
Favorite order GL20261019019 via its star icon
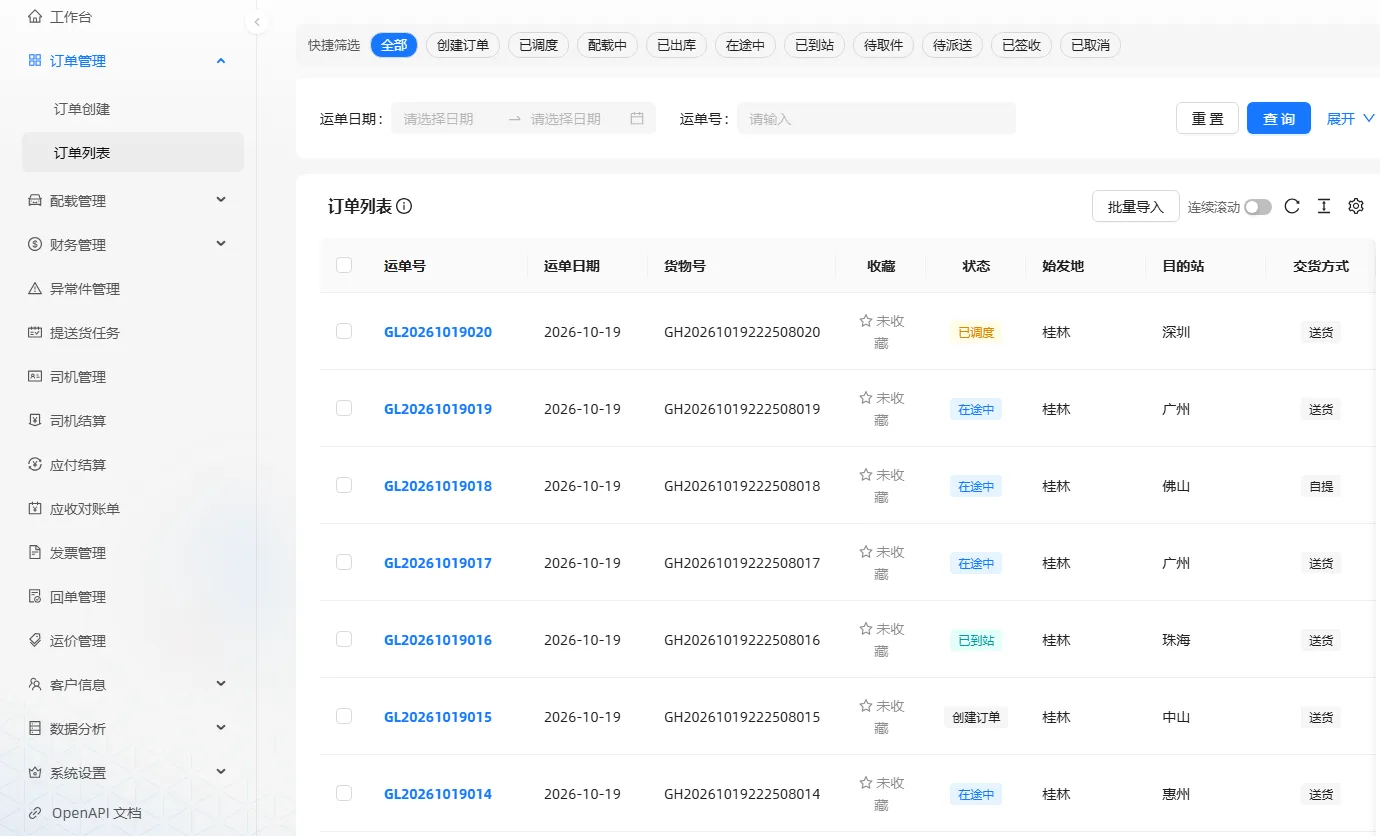click(x=866, y=398)
